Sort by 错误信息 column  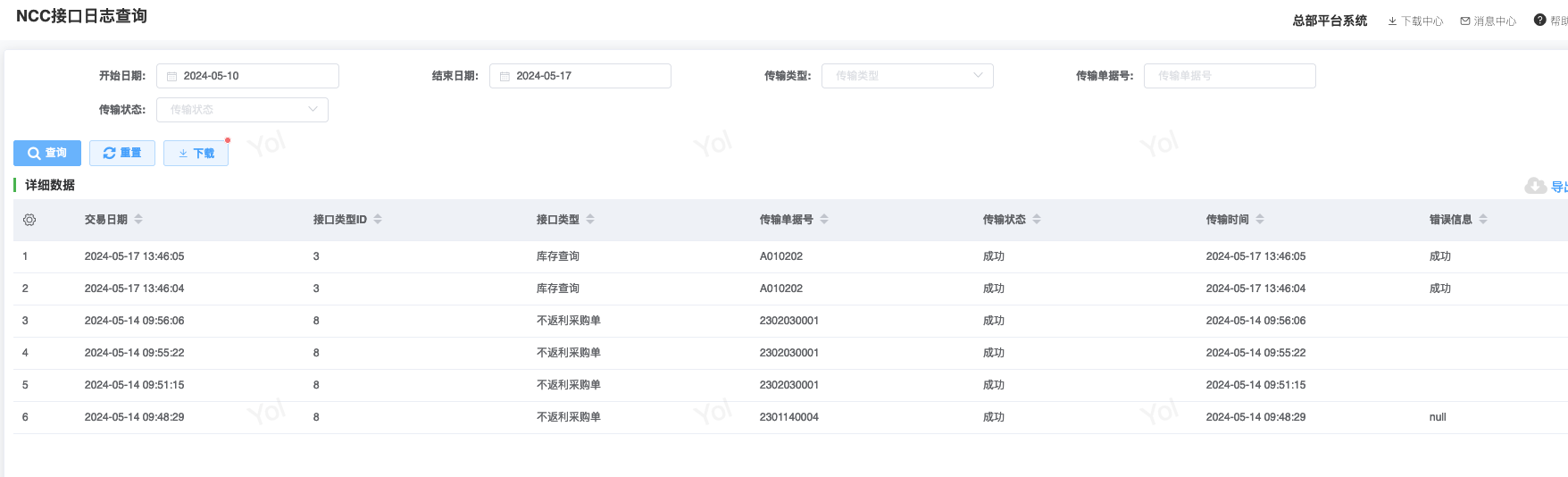click(1483, 220)
